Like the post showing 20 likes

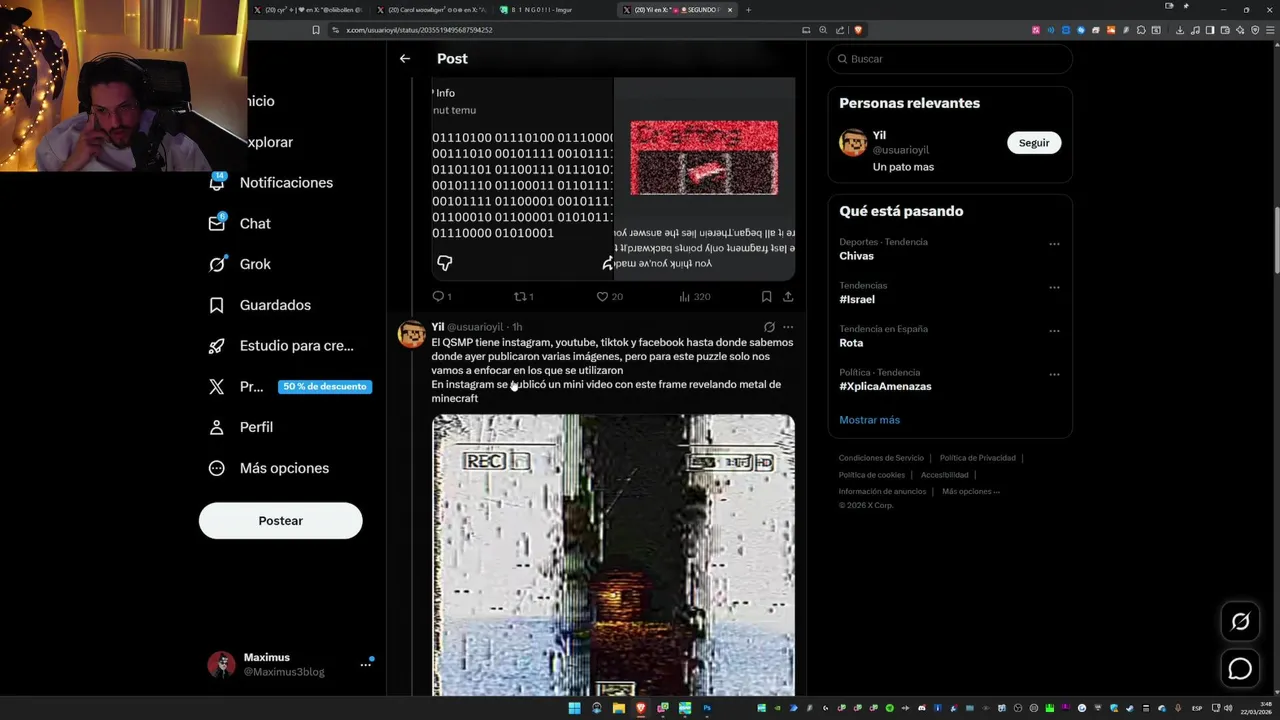point(609,297)
